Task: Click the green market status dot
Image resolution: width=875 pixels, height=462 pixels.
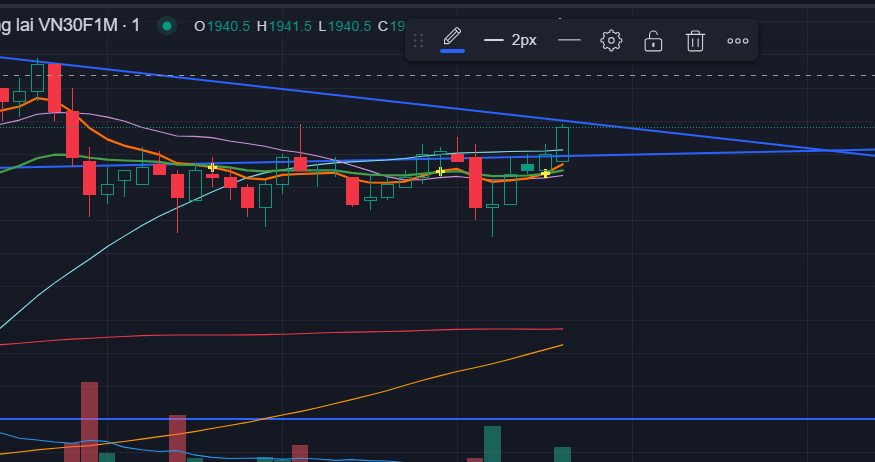Action: click(166, 26)
